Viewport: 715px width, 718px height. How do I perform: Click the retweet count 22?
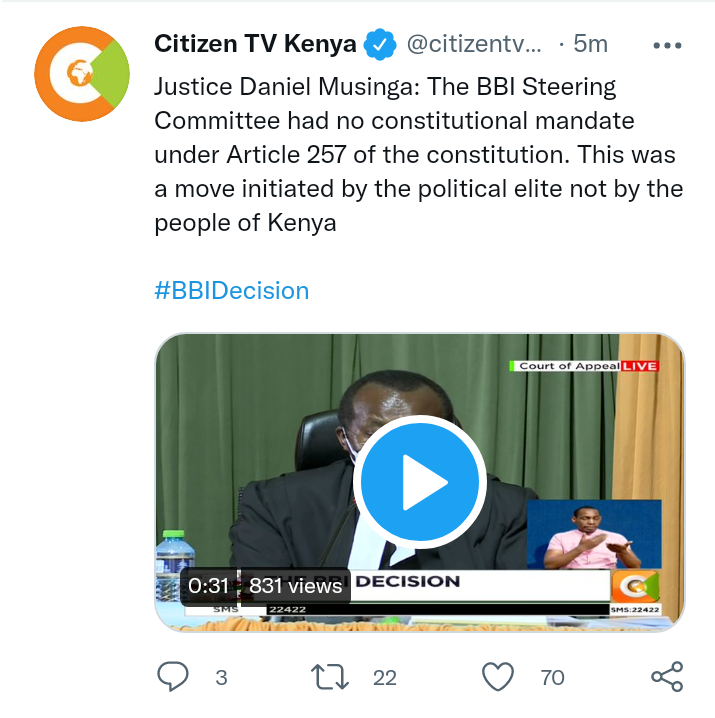[x=385, y=678]
